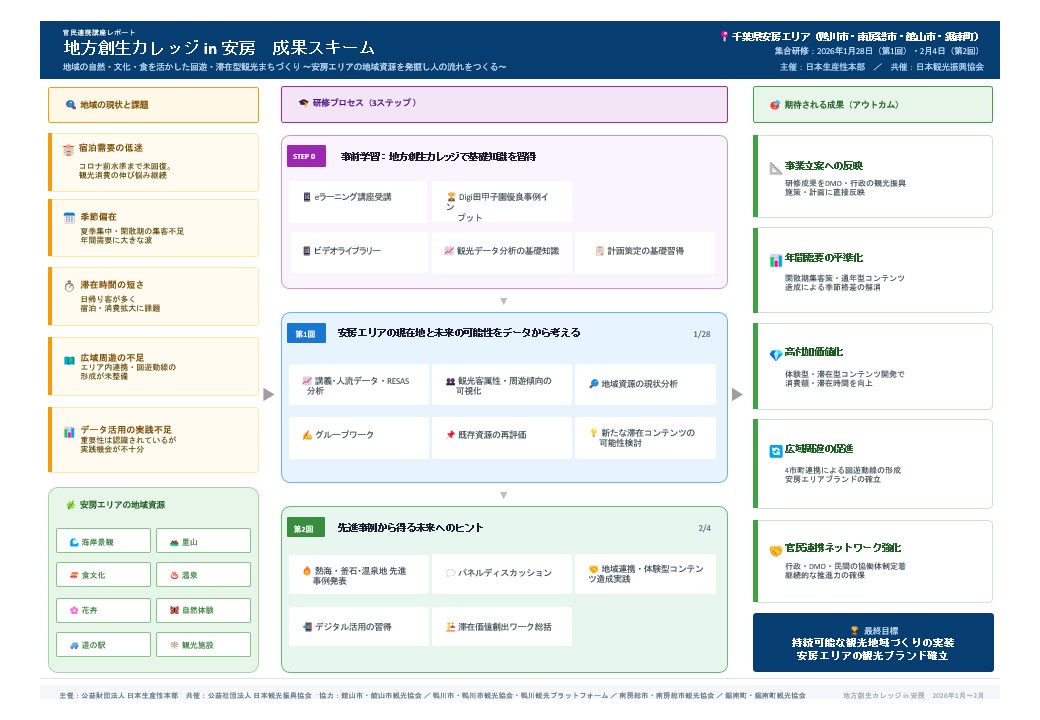Click the handshake icon beside 官民連携ネットワーク強化
1040x720 pixels.
pos(776,550)
